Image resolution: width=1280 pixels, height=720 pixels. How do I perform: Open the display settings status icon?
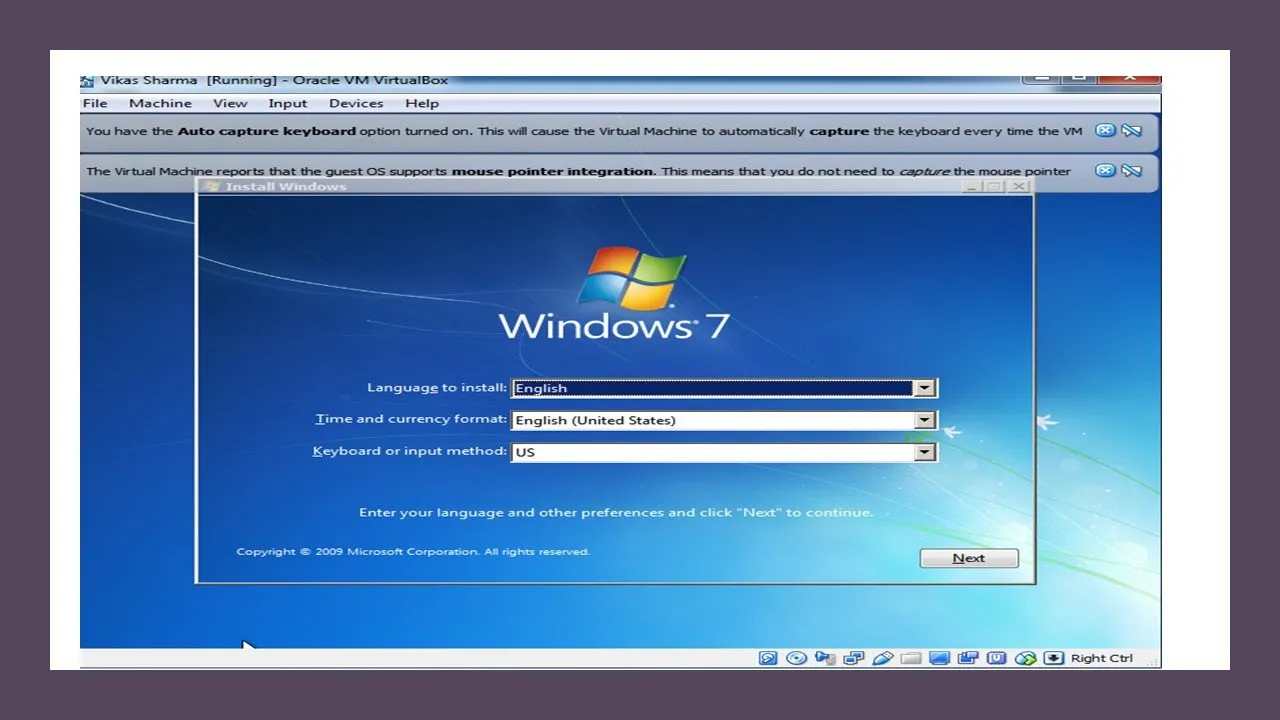tap(939, 658)
